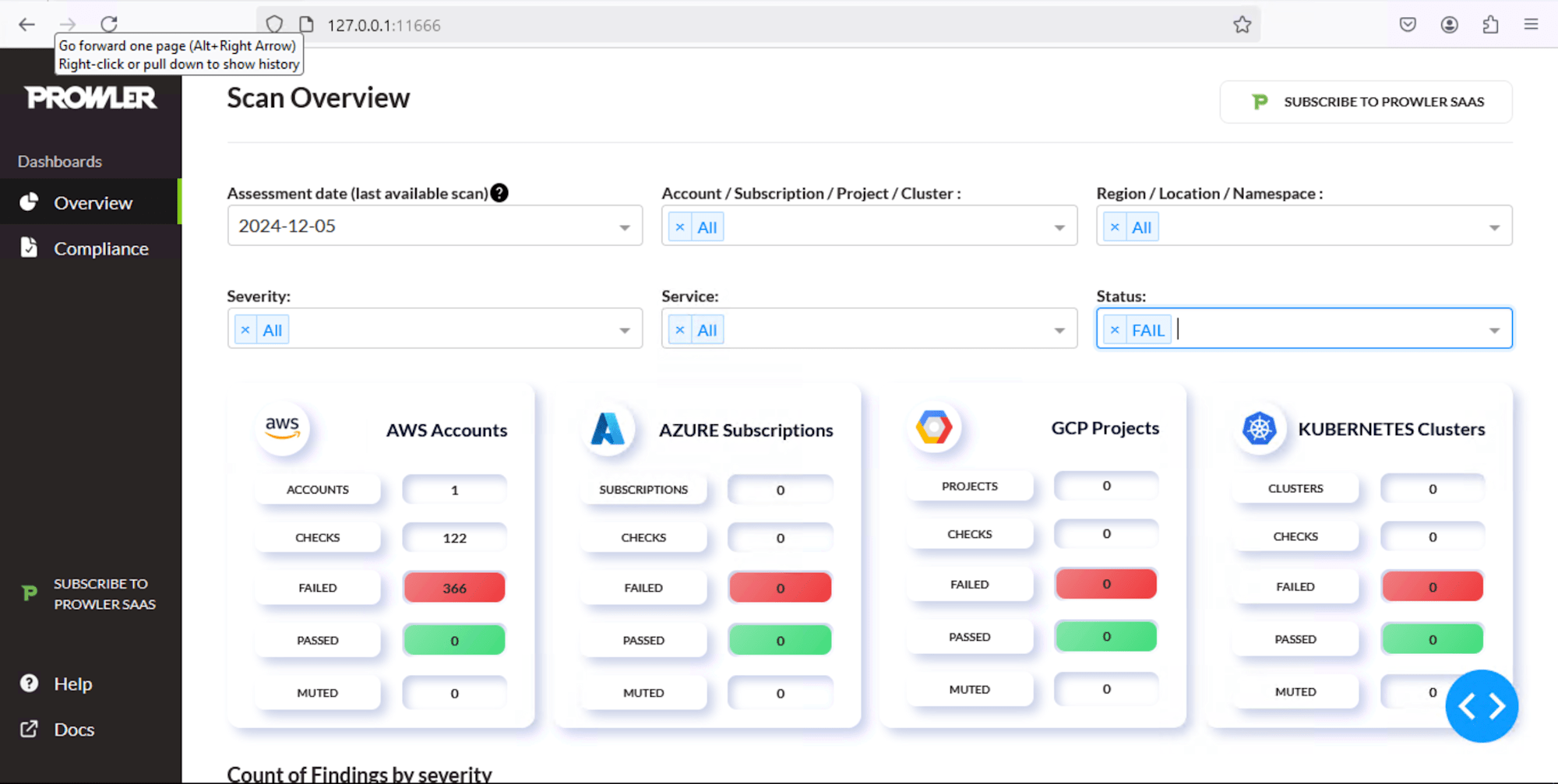Click the Docs external link icon
This screenshot has width=1558, height=784.
29,730
